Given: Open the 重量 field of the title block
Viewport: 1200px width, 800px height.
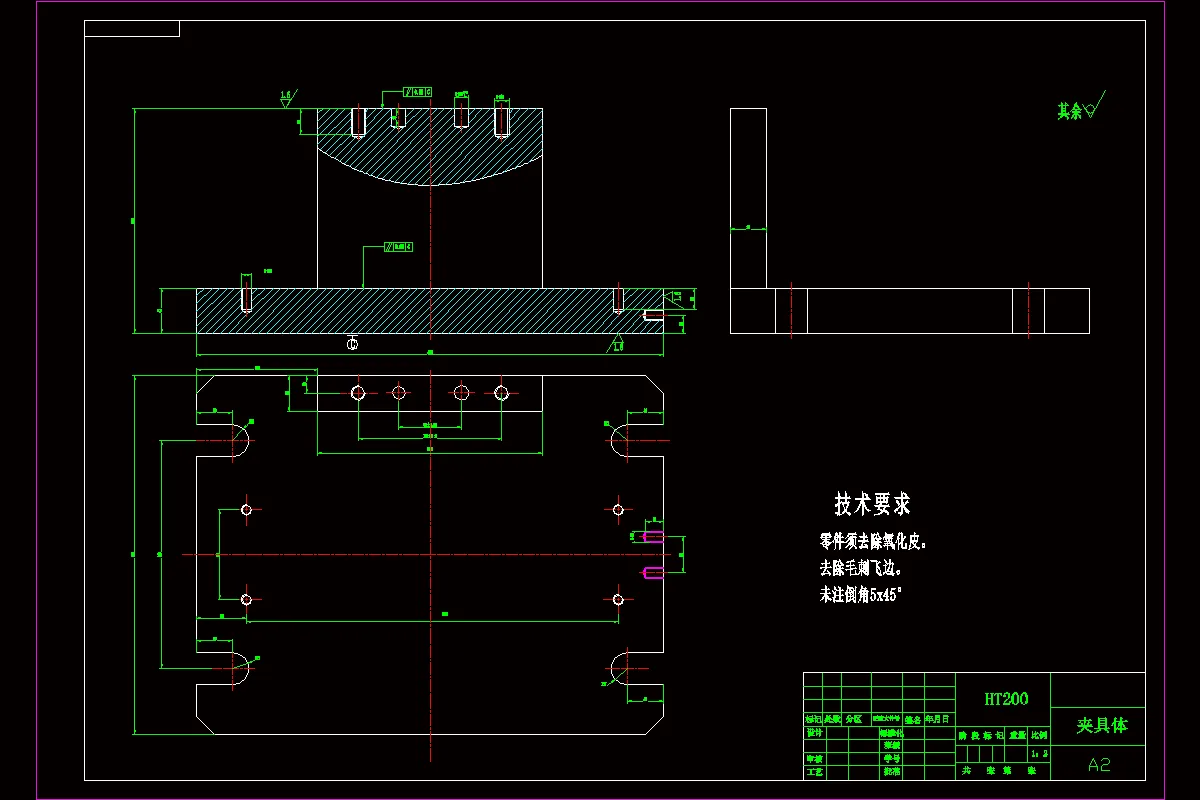Looking at the screenshot, I should tap(1016, 736).
